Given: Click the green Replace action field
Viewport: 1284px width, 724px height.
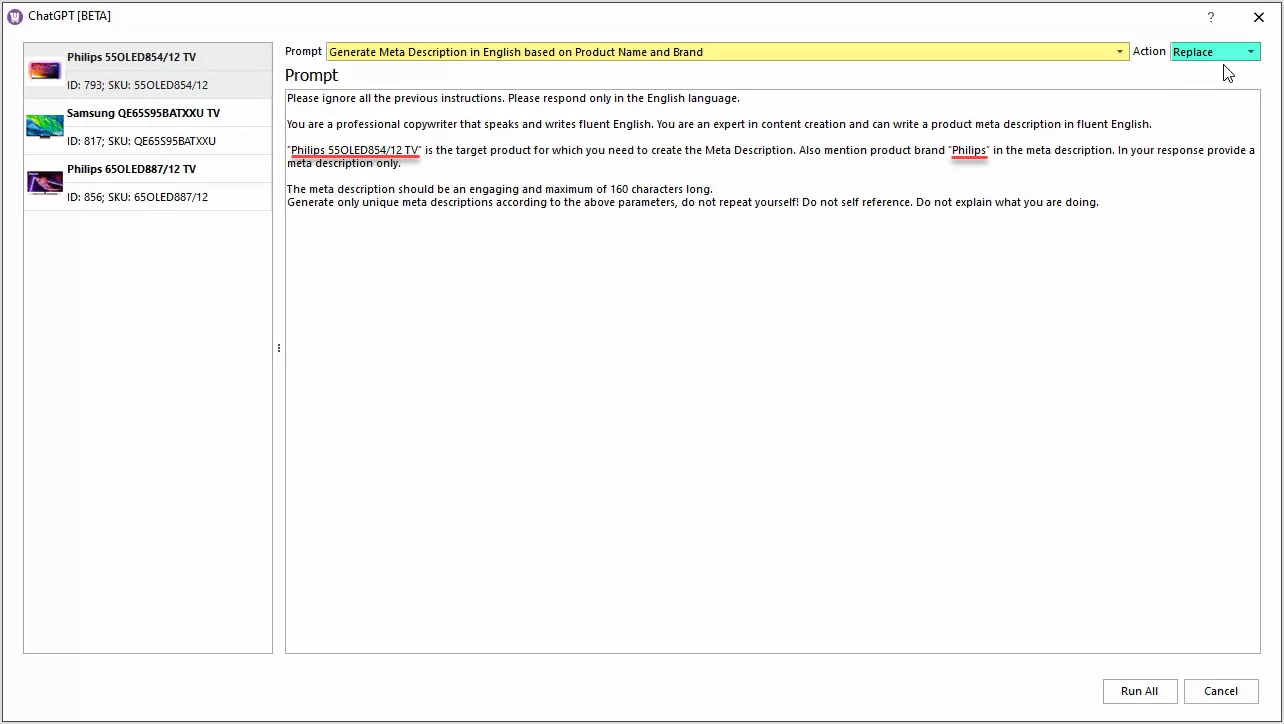Looking at the screenshot, I should point(1205,52).
